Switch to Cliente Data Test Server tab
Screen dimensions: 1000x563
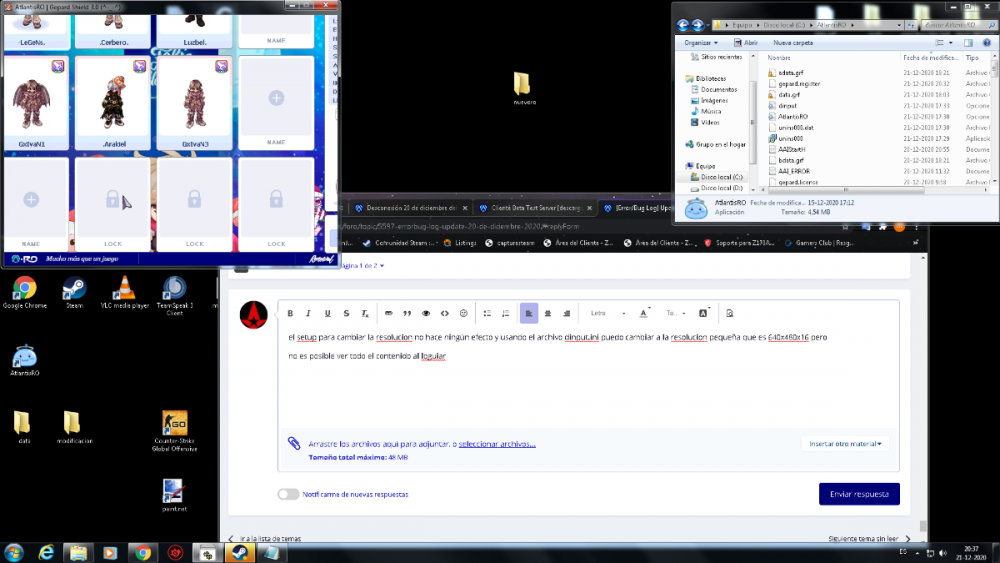coord(535,208)
